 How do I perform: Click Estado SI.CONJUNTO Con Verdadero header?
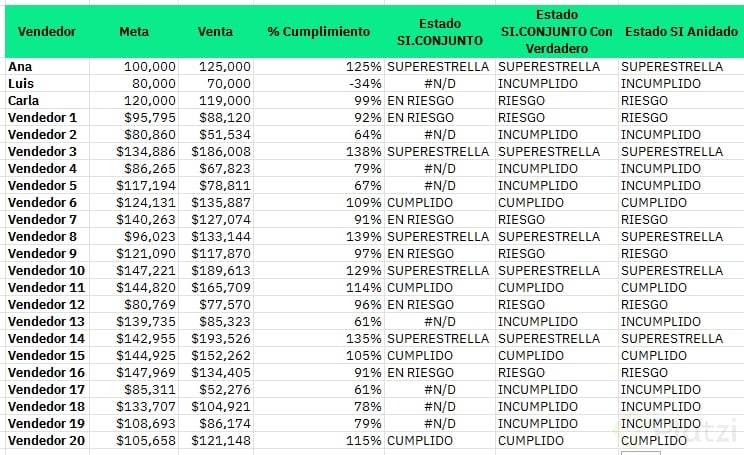(x=556, y=32)
